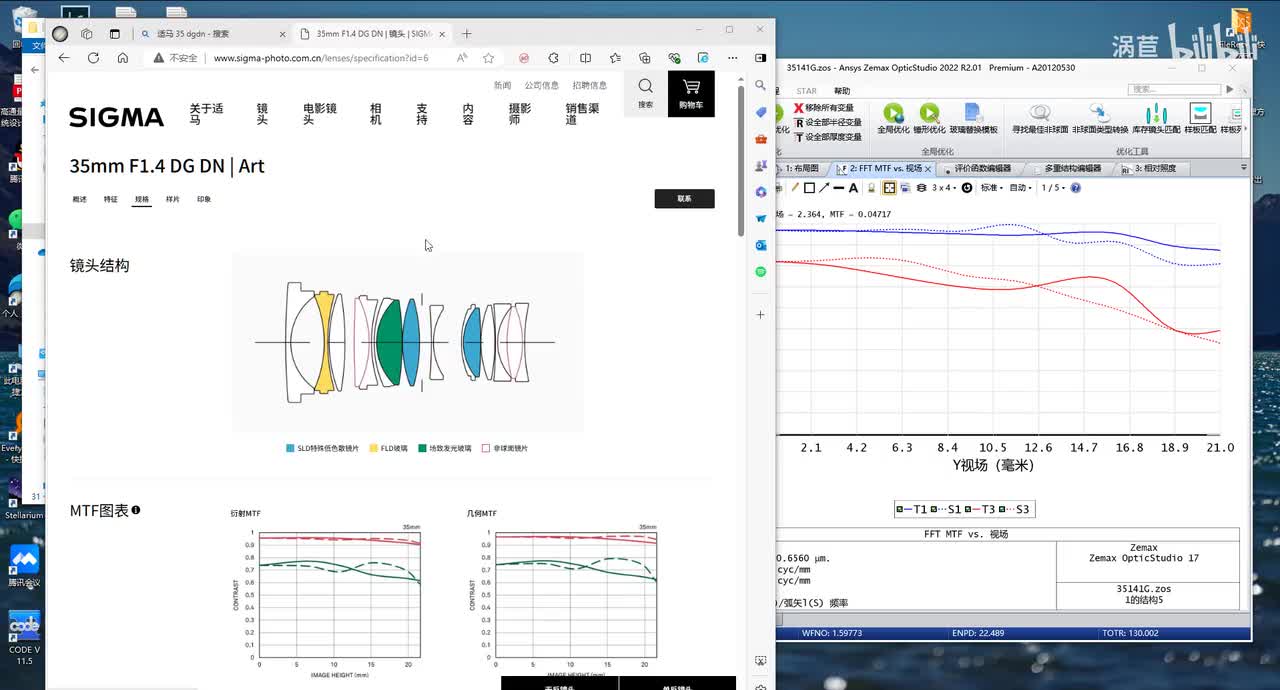Open the 1 / 5 configuration dropdown

pyautogui.click(x=1052, y=188)
